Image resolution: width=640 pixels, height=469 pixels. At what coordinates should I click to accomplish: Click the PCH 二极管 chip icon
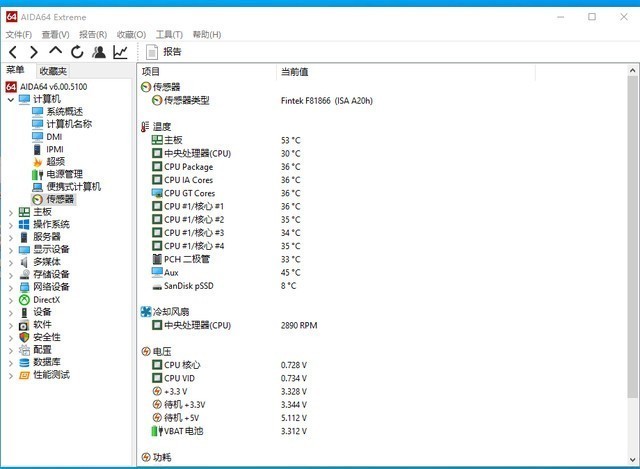coord(157,259)
